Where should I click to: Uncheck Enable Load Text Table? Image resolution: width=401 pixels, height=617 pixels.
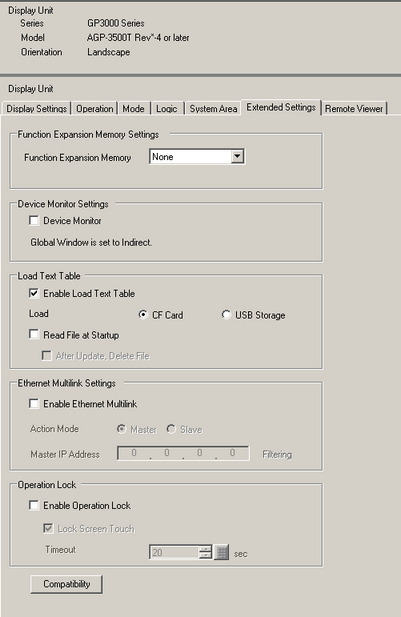point(34,293)
